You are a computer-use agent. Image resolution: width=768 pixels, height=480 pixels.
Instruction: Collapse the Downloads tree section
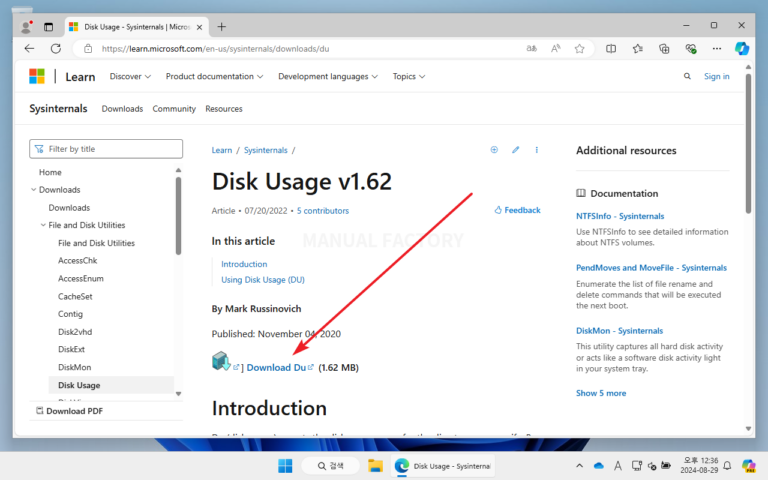33,190
